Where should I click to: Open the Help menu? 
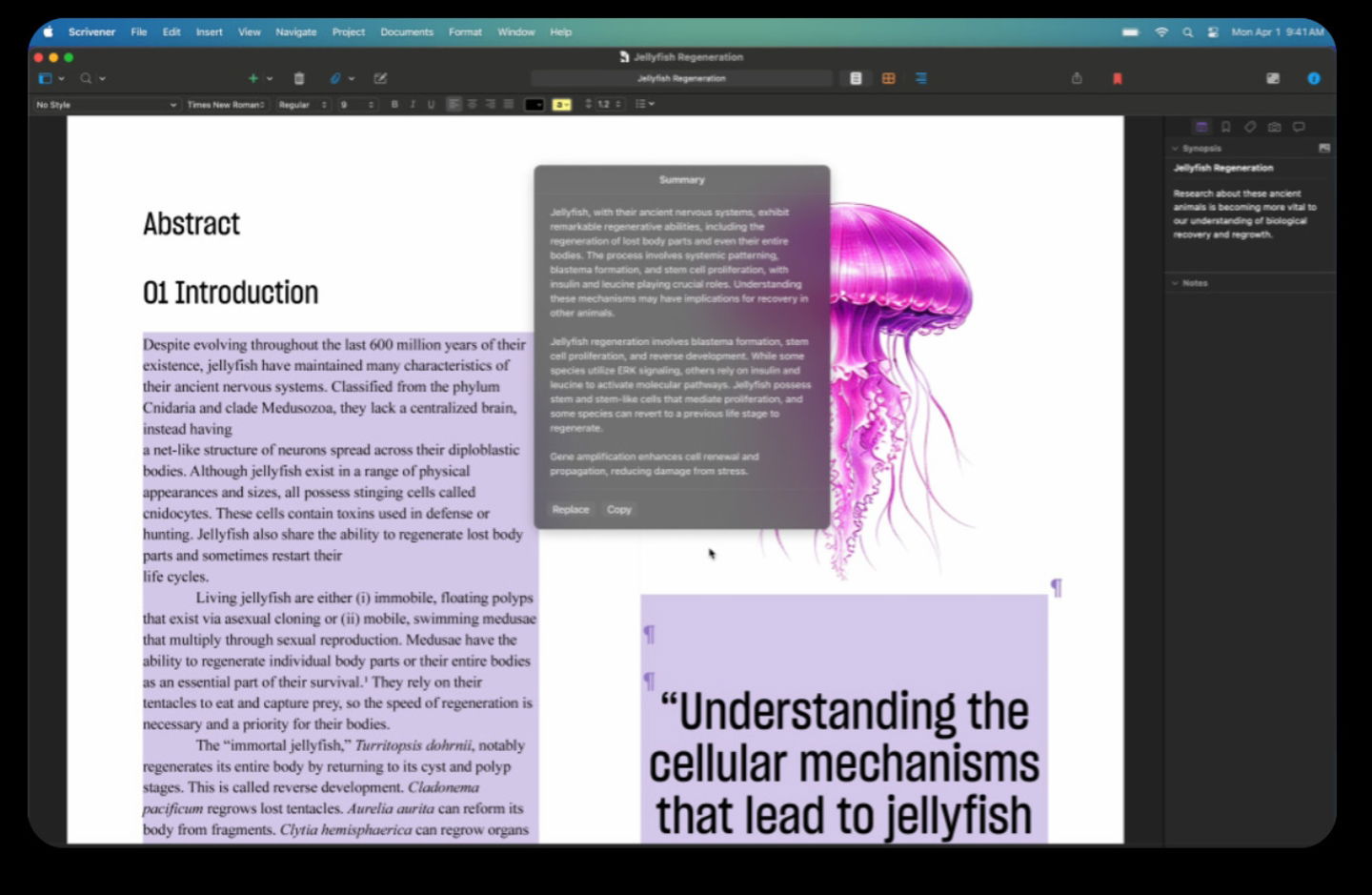(x=561, y=31)
